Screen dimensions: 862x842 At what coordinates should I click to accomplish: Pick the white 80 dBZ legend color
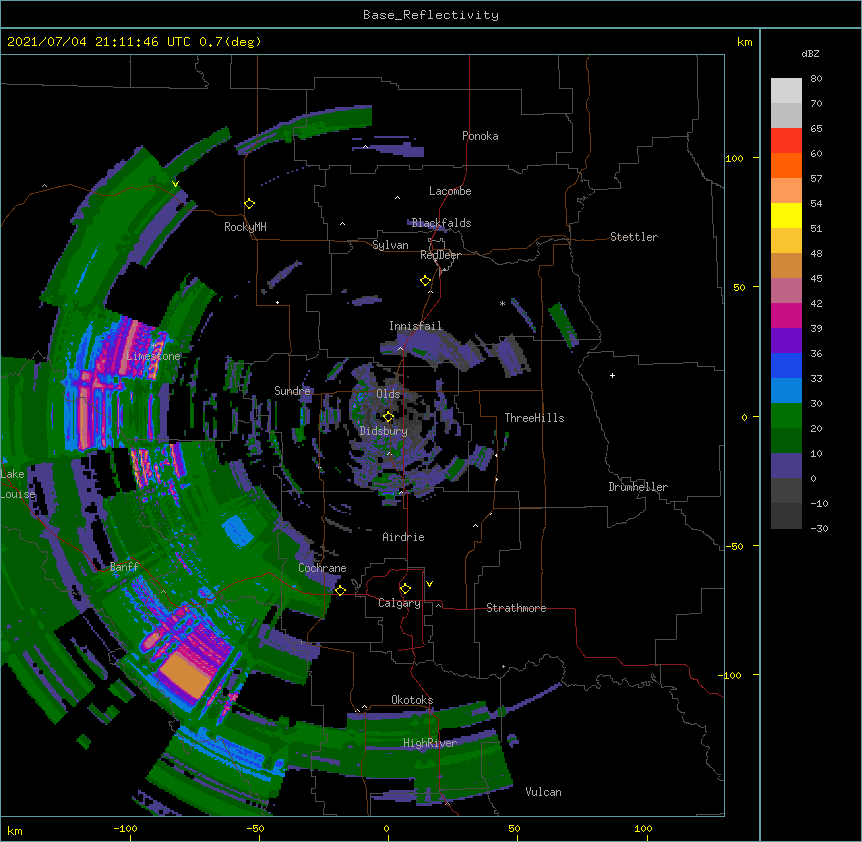pos(786,91)
